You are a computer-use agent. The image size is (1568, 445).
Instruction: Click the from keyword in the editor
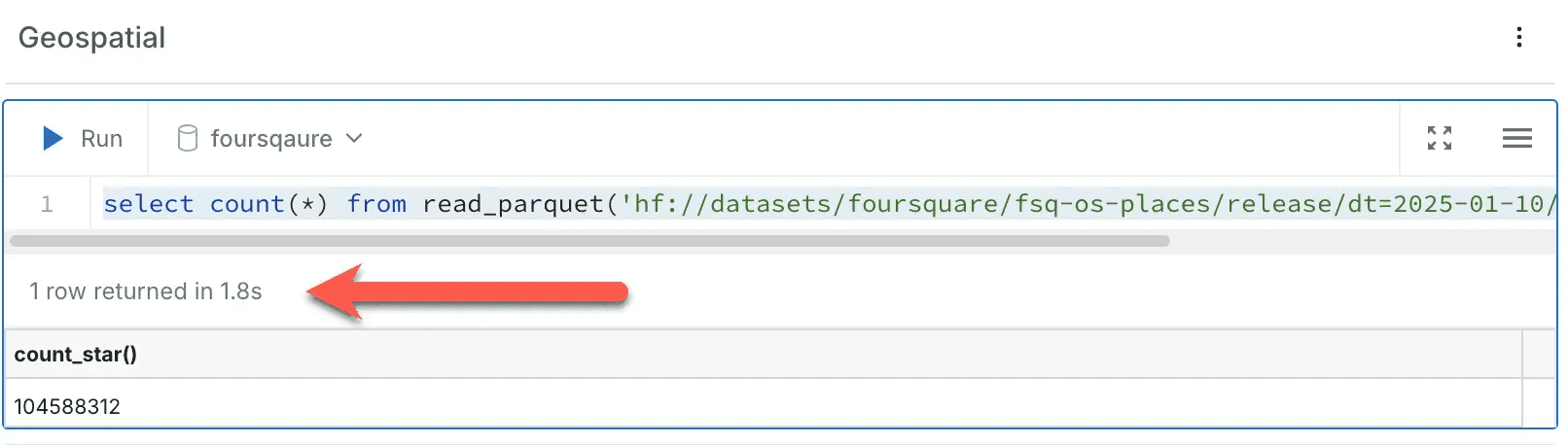[376, 204]
